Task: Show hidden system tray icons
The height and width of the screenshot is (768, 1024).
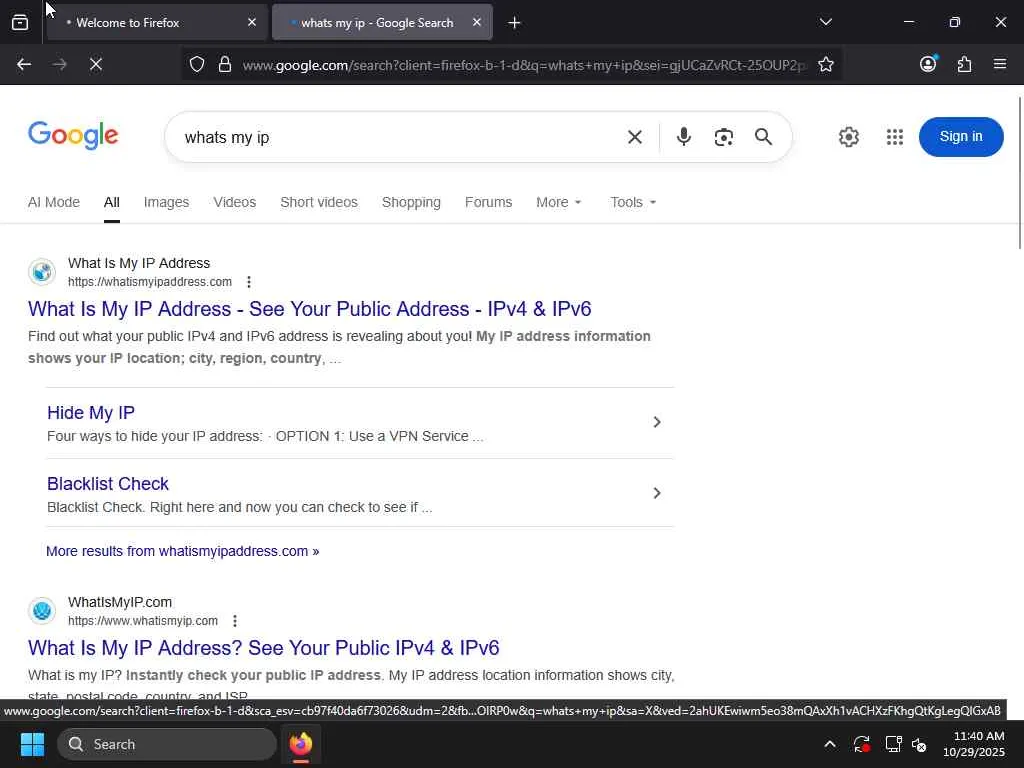Action: (830, 744)
